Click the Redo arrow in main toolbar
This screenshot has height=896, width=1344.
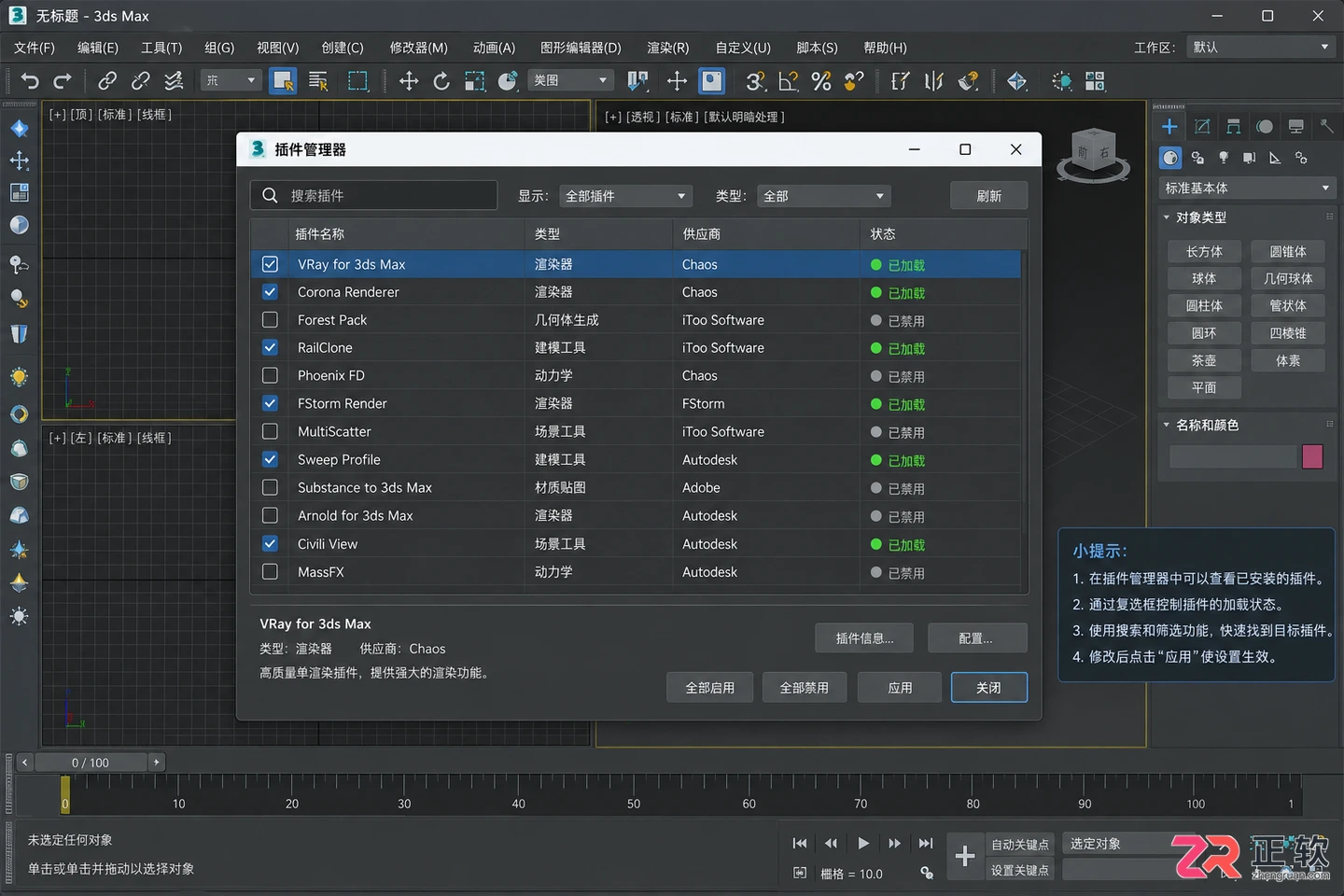pyautogui.click(x=63, y=81)
